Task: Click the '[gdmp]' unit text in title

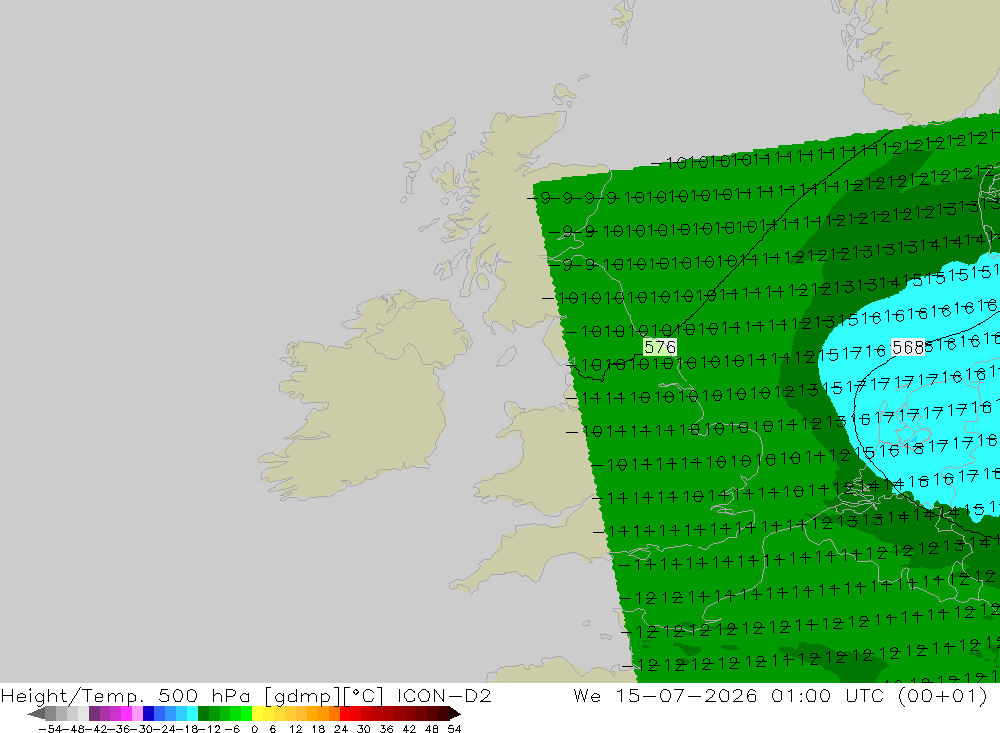Action: point(302,695)
